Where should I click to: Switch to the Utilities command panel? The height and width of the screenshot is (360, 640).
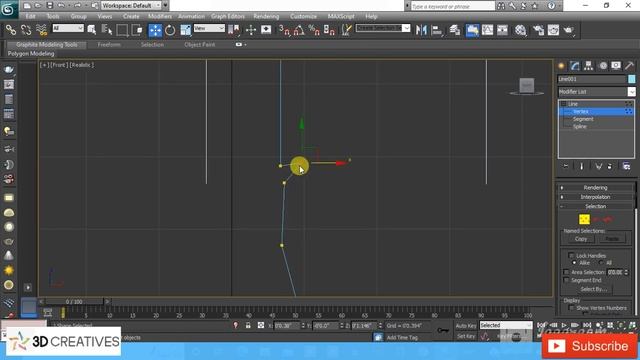pyautogui.click(x=629, y=66)
